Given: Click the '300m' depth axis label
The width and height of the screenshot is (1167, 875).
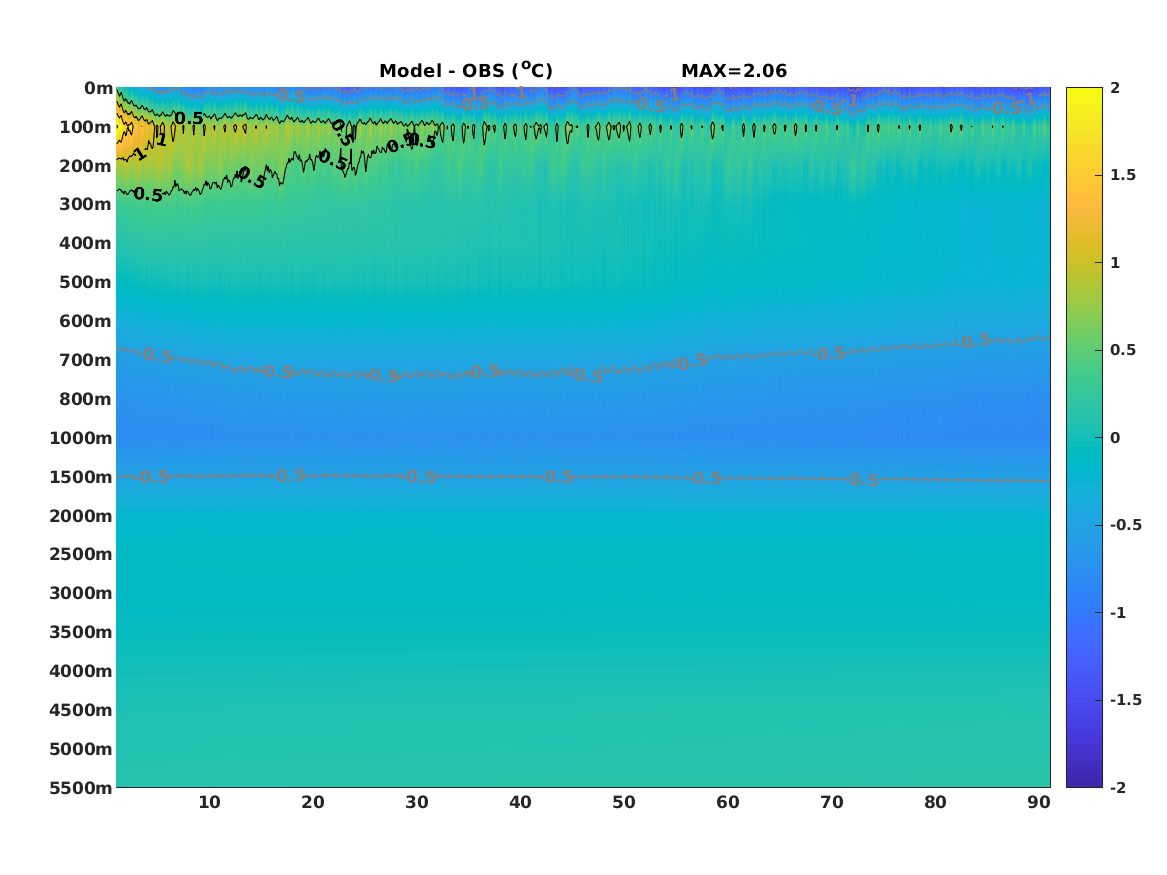Looking at the screenshot, I should pos(86,205).
